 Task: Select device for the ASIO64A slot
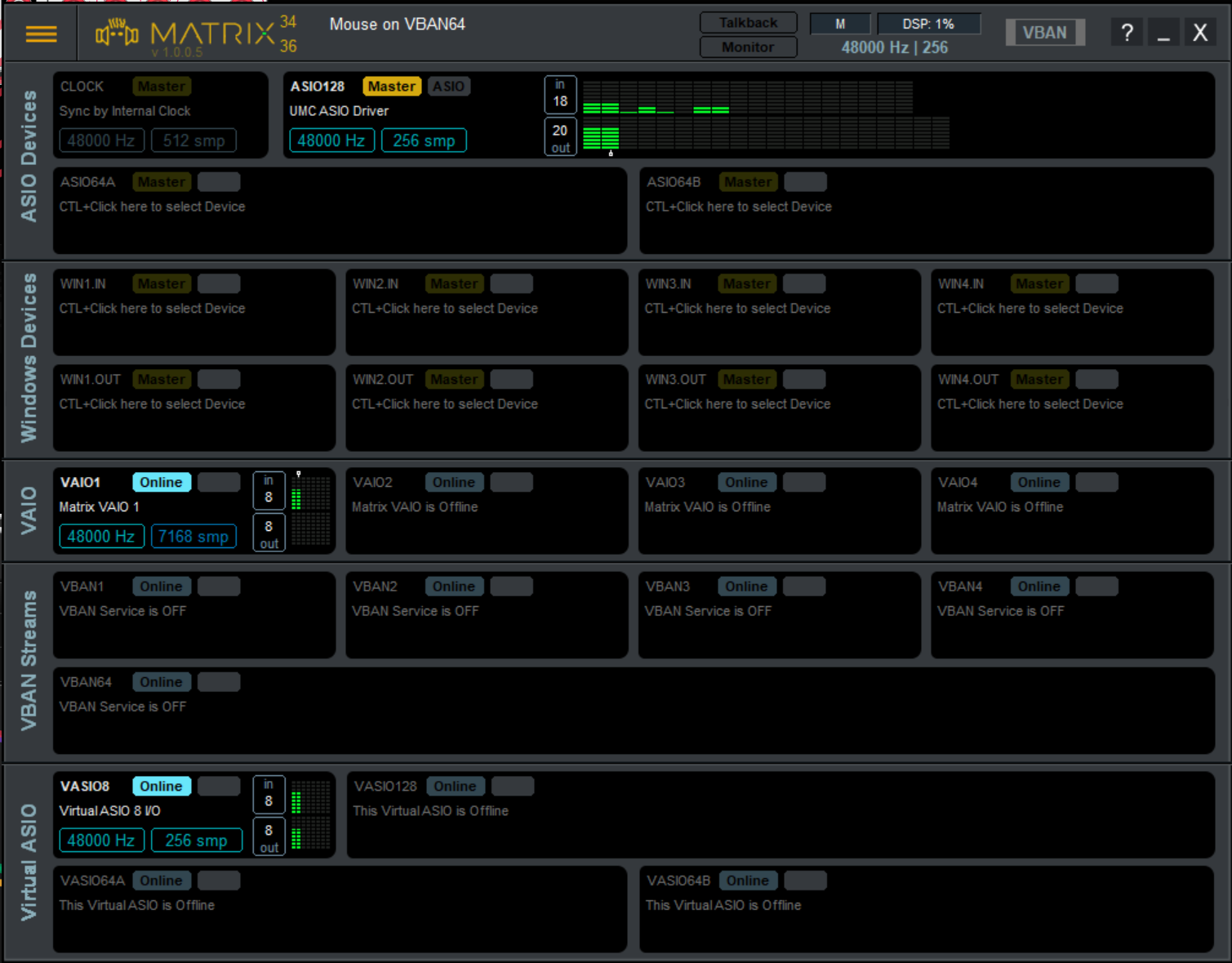(x=153, y=207)
